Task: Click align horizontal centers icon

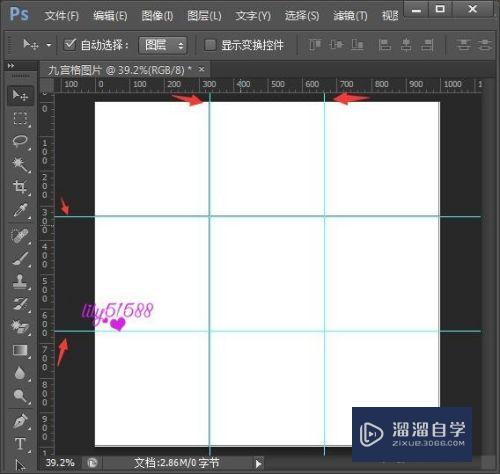Action: 406,45
